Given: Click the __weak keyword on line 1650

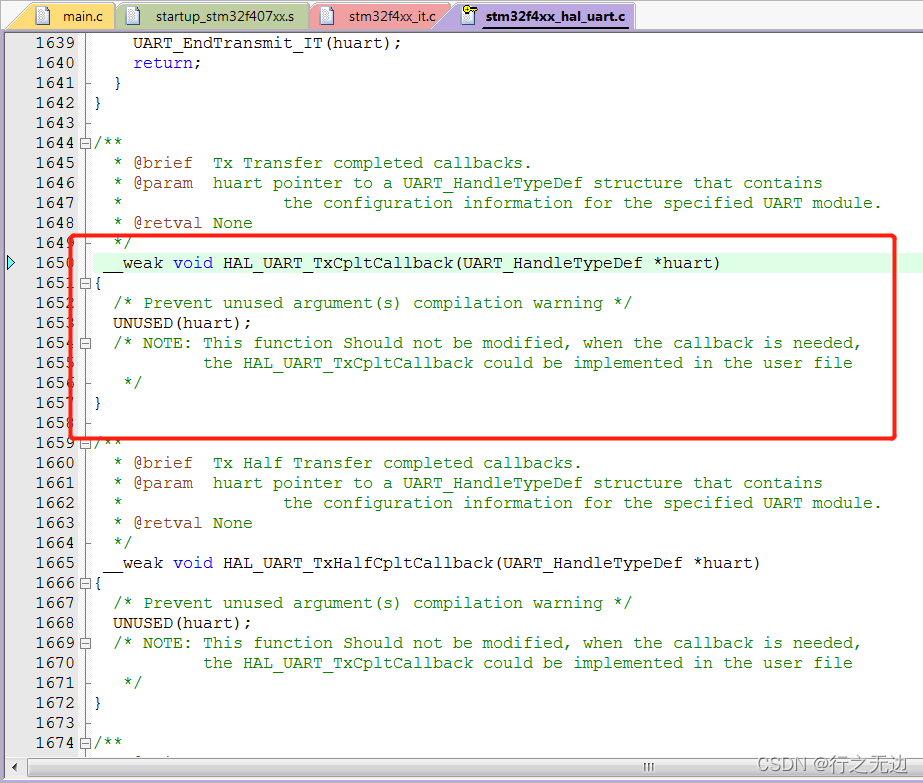Looking at the screenshot, I should point(133,263).
